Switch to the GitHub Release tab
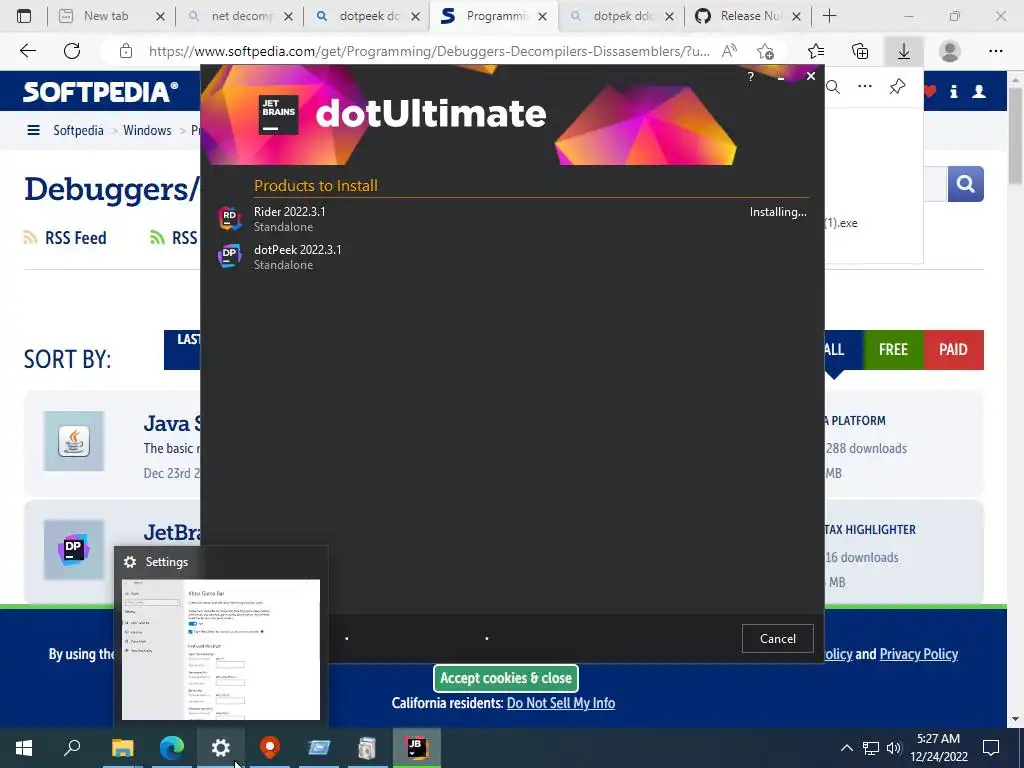 [748, 16]
